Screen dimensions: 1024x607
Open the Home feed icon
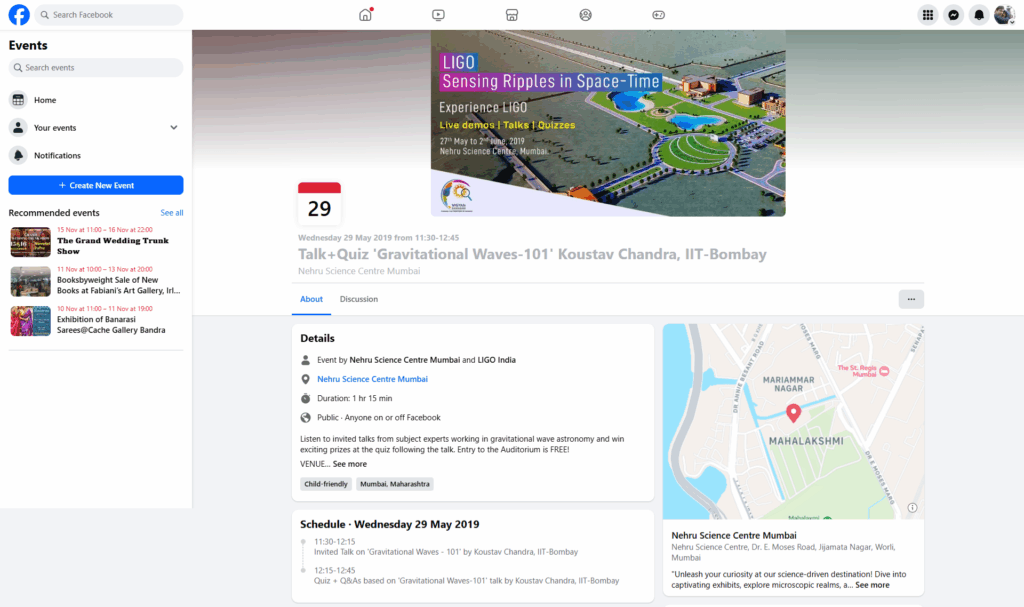point(365,15)
